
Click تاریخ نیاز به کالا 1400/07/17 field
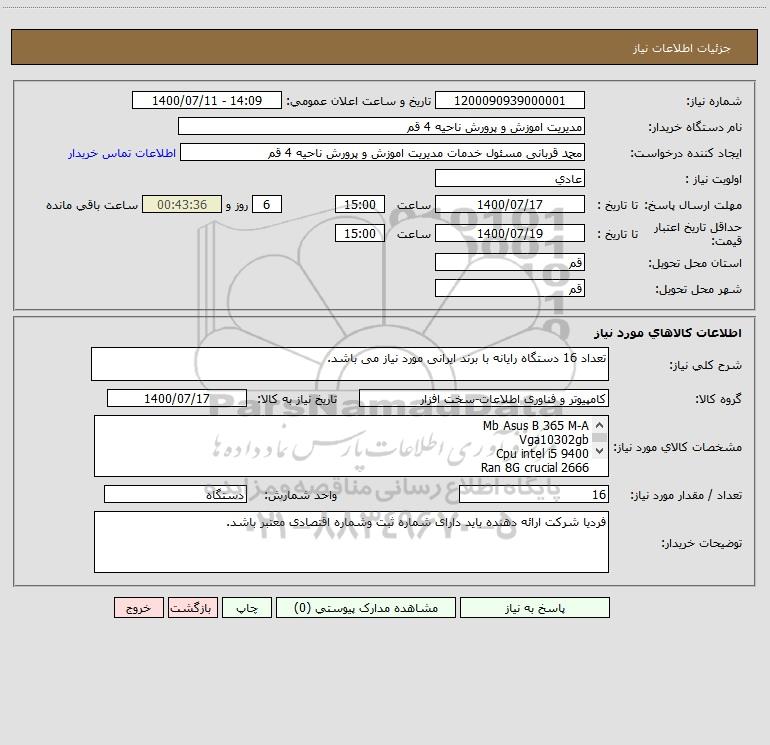click(x=177, y=398)
